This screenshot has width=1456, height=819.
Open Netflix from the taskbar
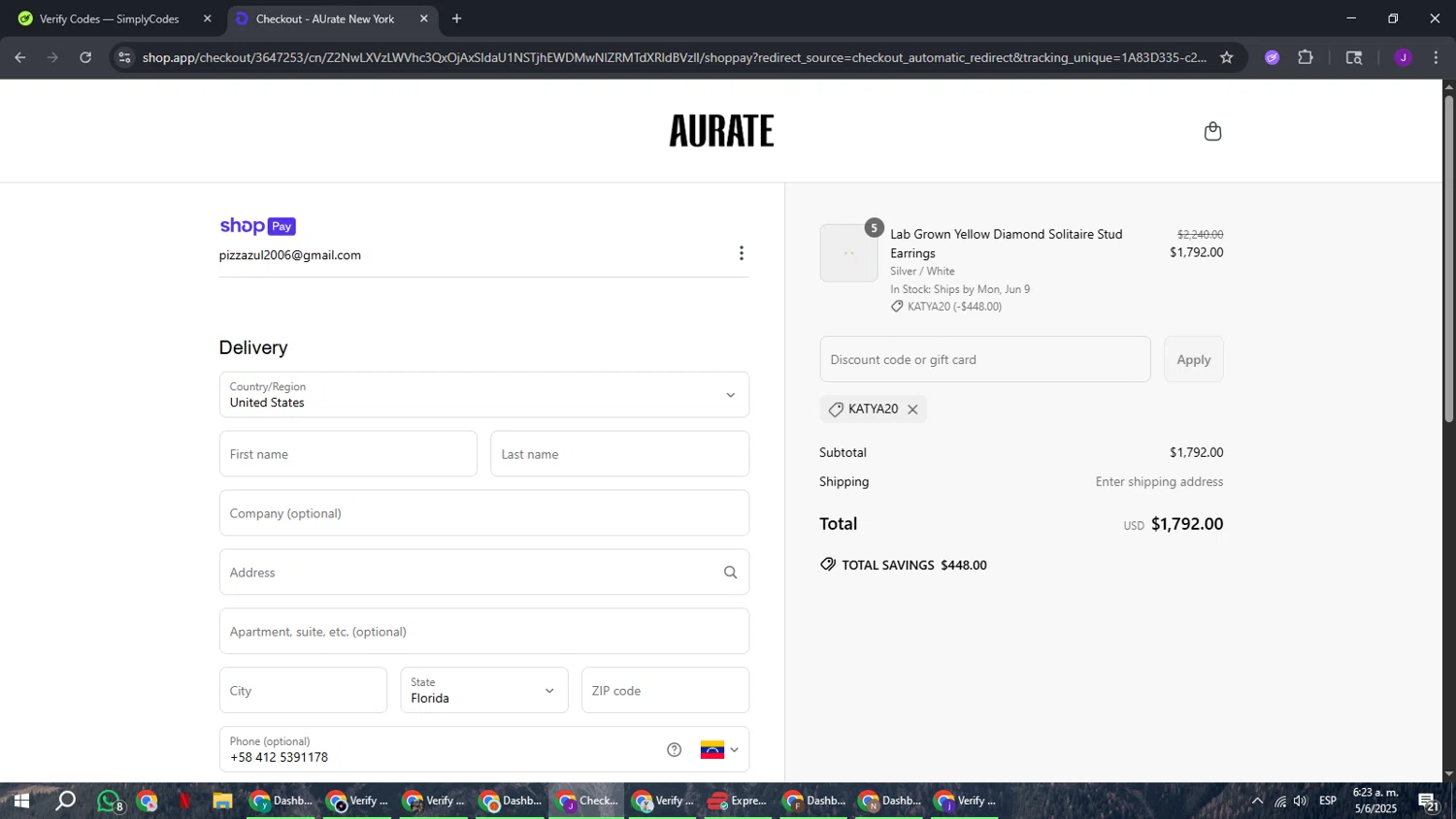184,802
